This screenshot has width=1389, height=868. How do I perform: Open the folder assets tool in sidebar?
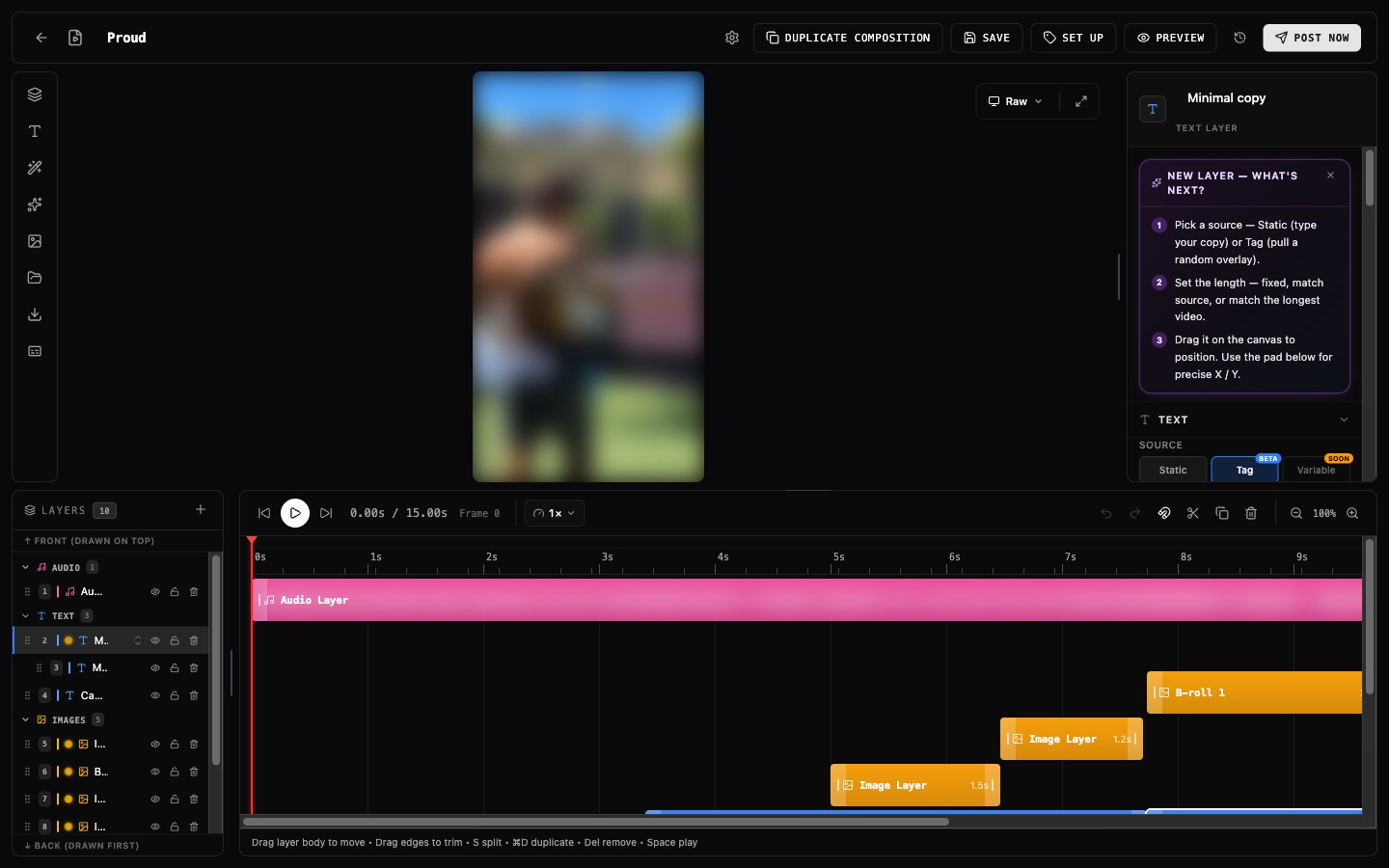click(x=35, y=278)
